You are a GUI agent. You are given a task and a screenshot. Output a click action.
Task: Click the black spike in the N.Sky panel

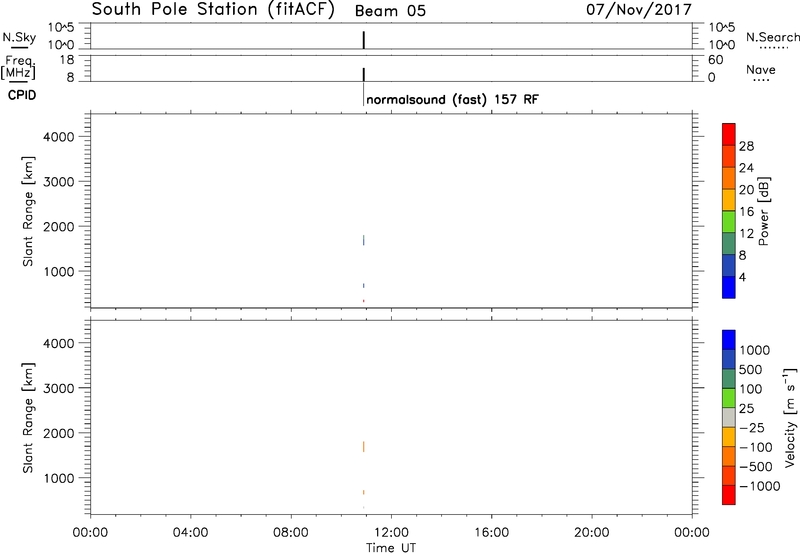click(x=364, y=40)
